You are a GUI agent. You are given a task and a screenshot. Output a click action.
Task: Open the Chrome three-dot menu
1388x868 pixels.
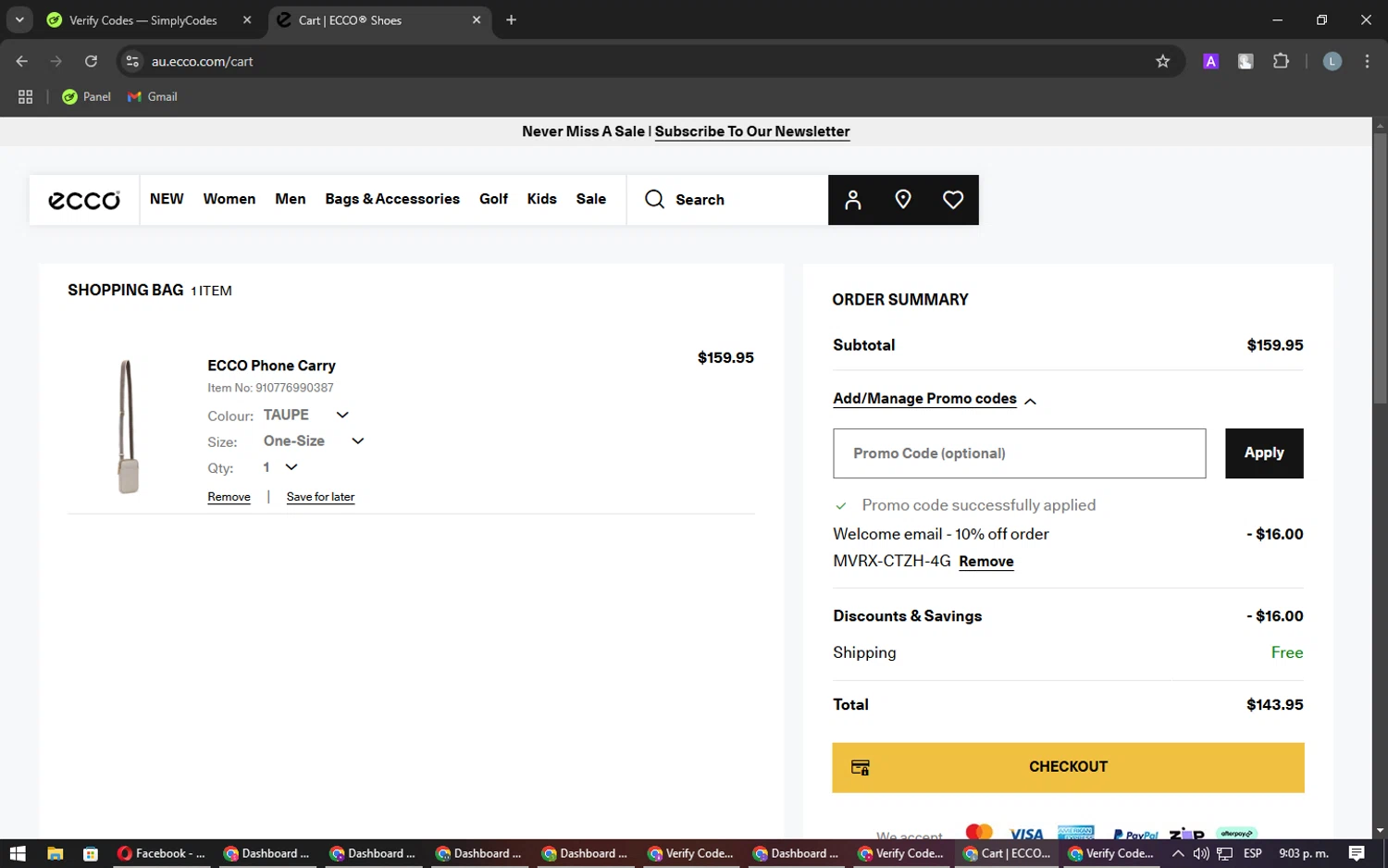pyautogui.click(x=1367, y=61)
